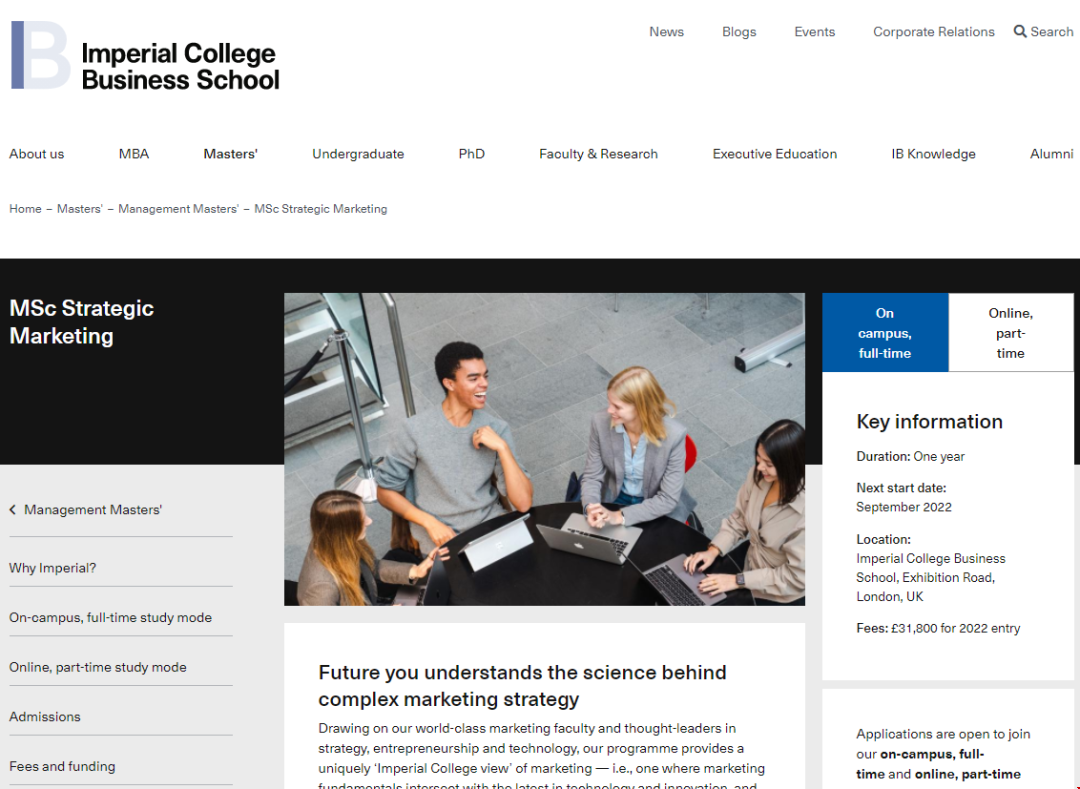Switch to the Online, part-time tab
Image resolution: width=1080 pixels, height=789 pixels.
pyautogui.click(x=1010, y=333)
